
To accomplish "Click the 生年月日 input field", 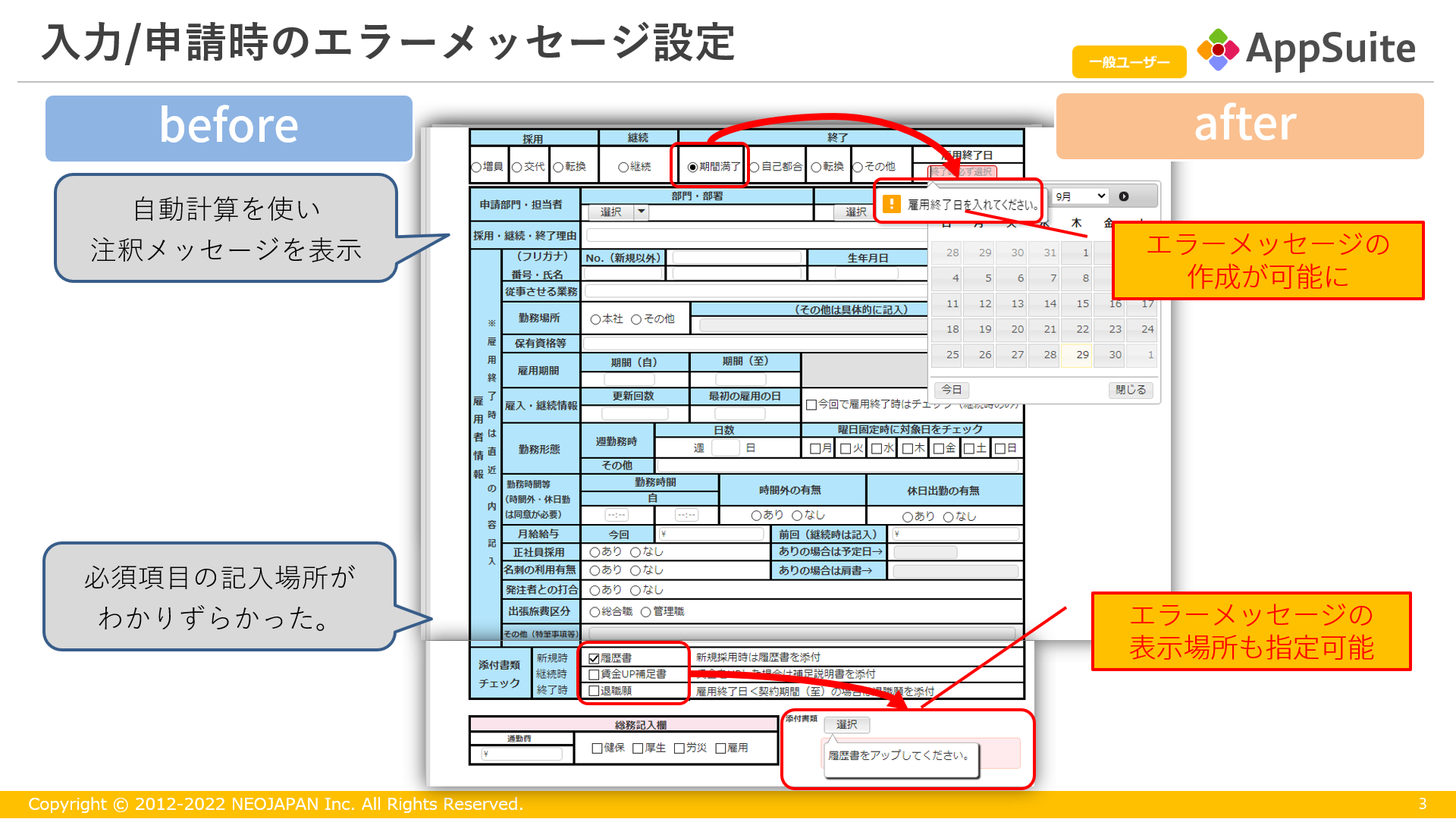I will [x=866, y=275].
